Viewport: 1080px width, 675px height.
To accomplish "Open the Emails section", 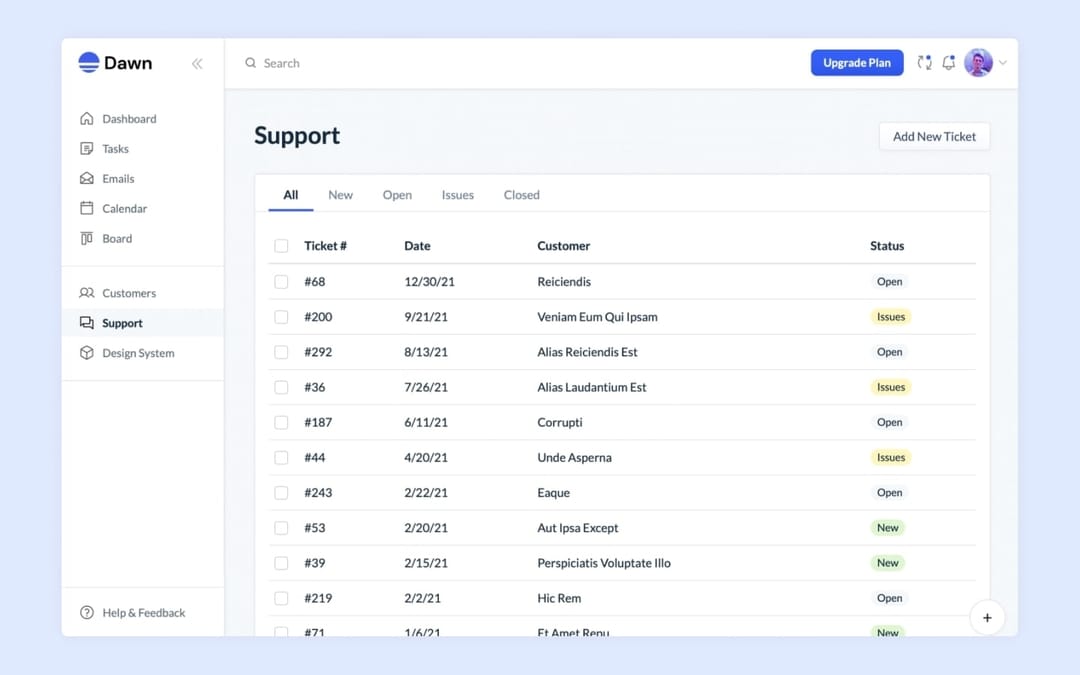I will coord(118,178).
